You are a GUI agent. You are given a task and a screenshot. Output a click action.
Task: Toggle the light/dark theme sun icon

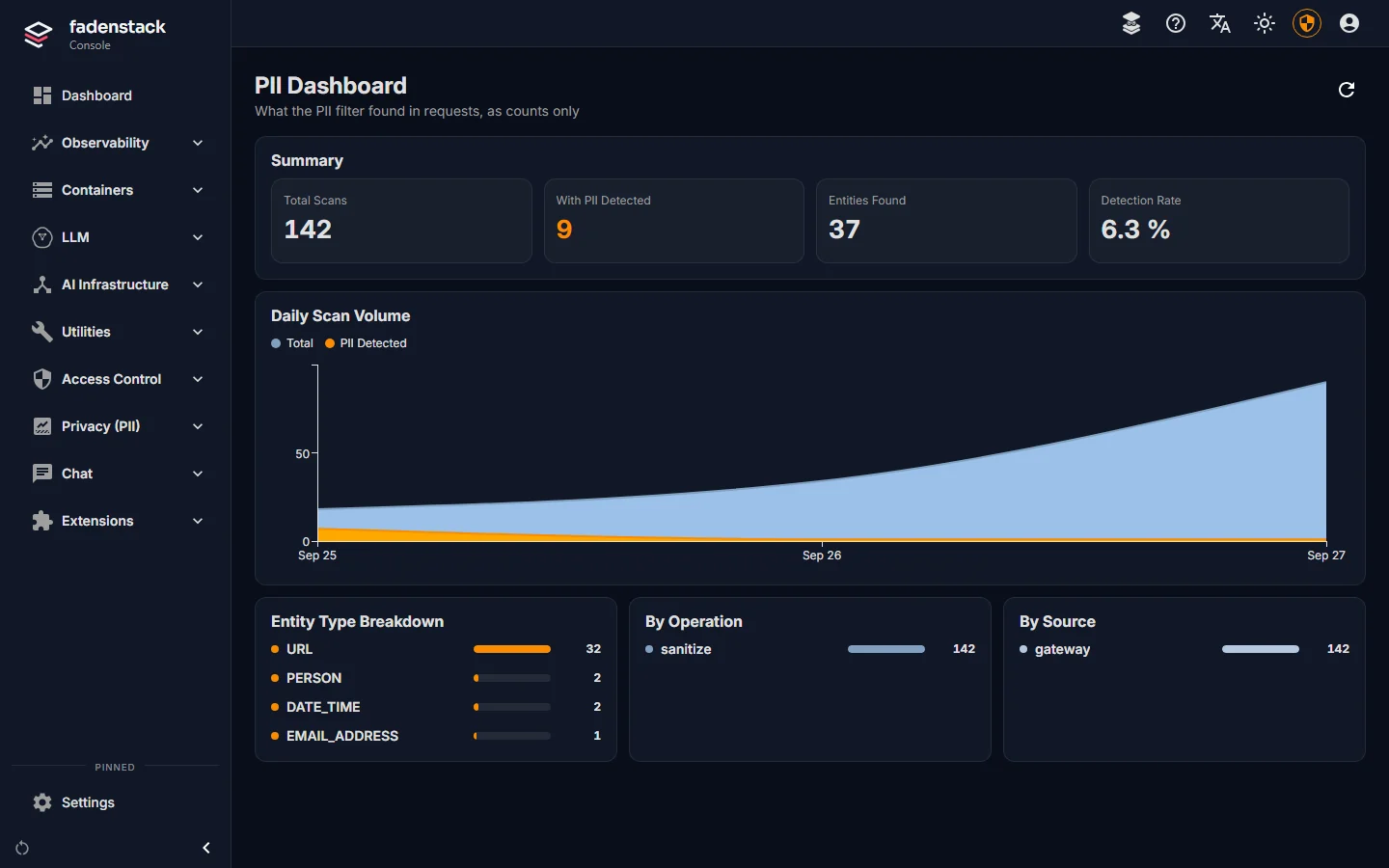tap(1265, 23)
